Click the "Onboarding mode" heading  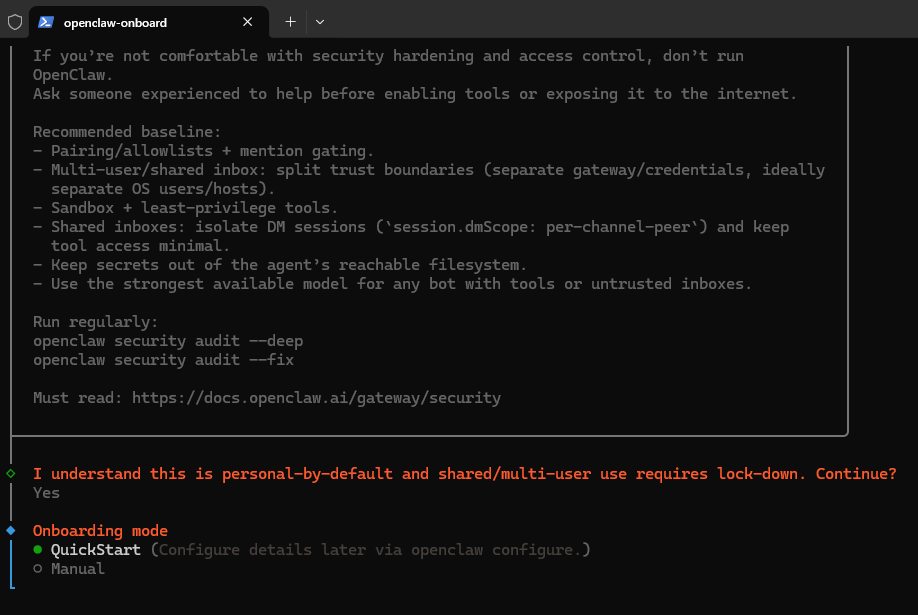click(100, 531)
